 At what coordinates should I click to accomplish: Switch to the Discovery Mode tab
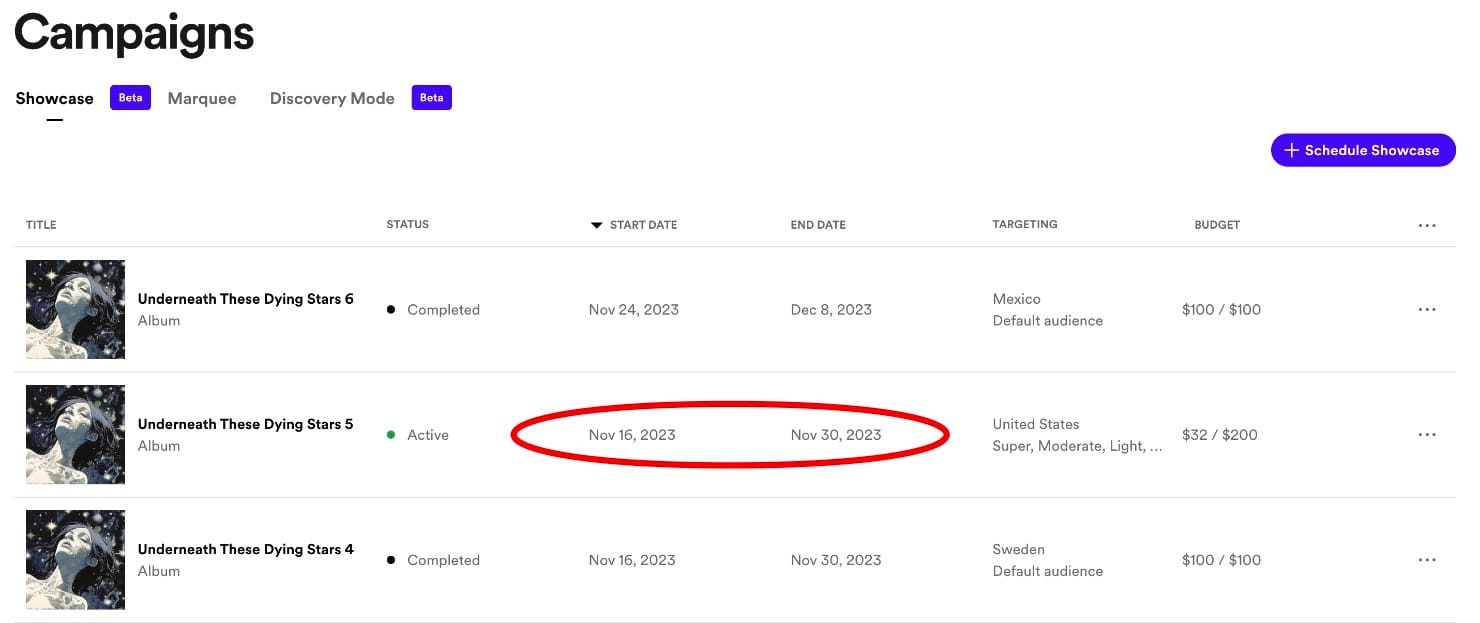[332, 98]
